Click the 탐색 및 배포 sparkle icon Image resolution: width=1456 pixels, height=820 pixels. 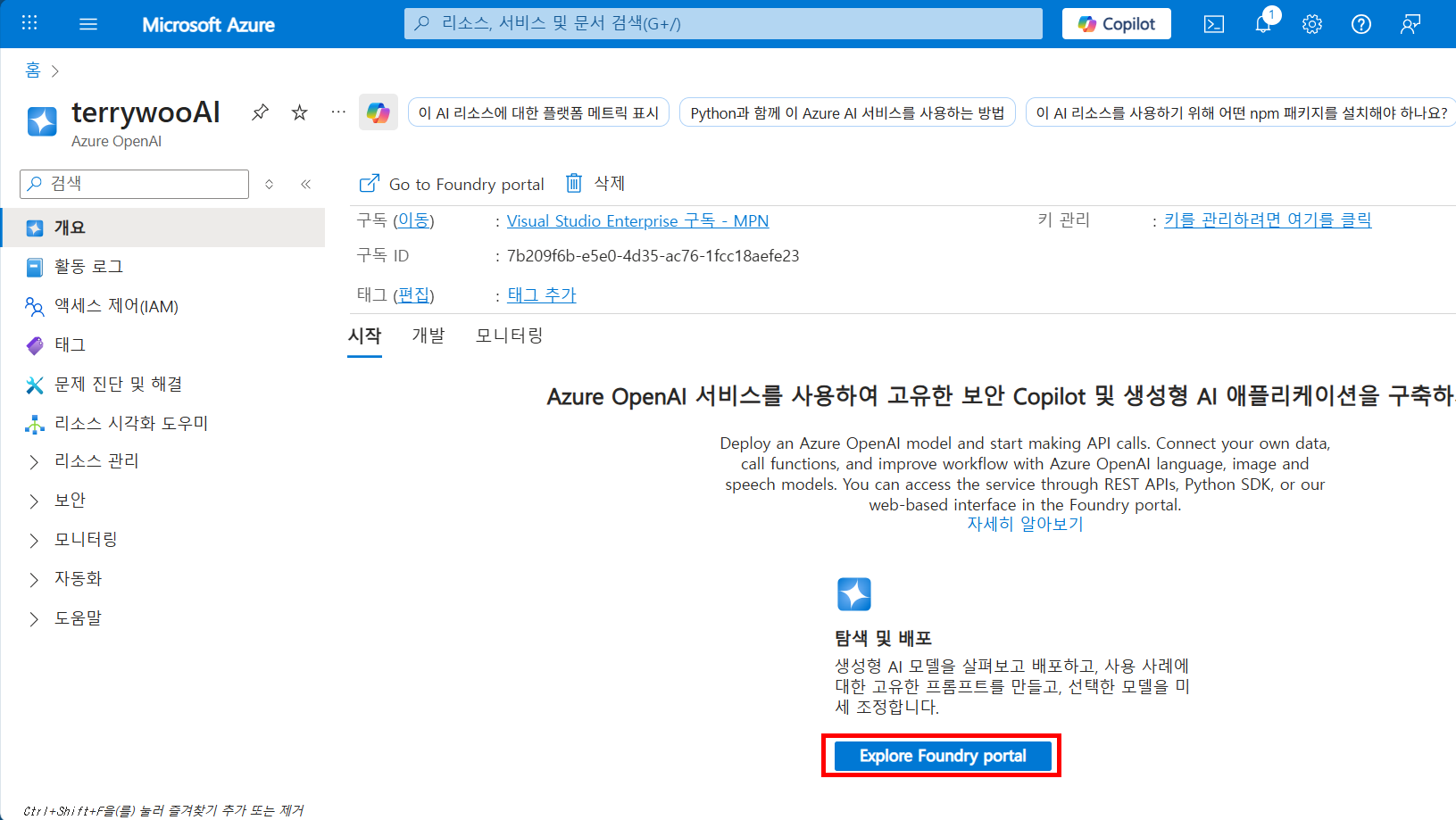[854, 594]
